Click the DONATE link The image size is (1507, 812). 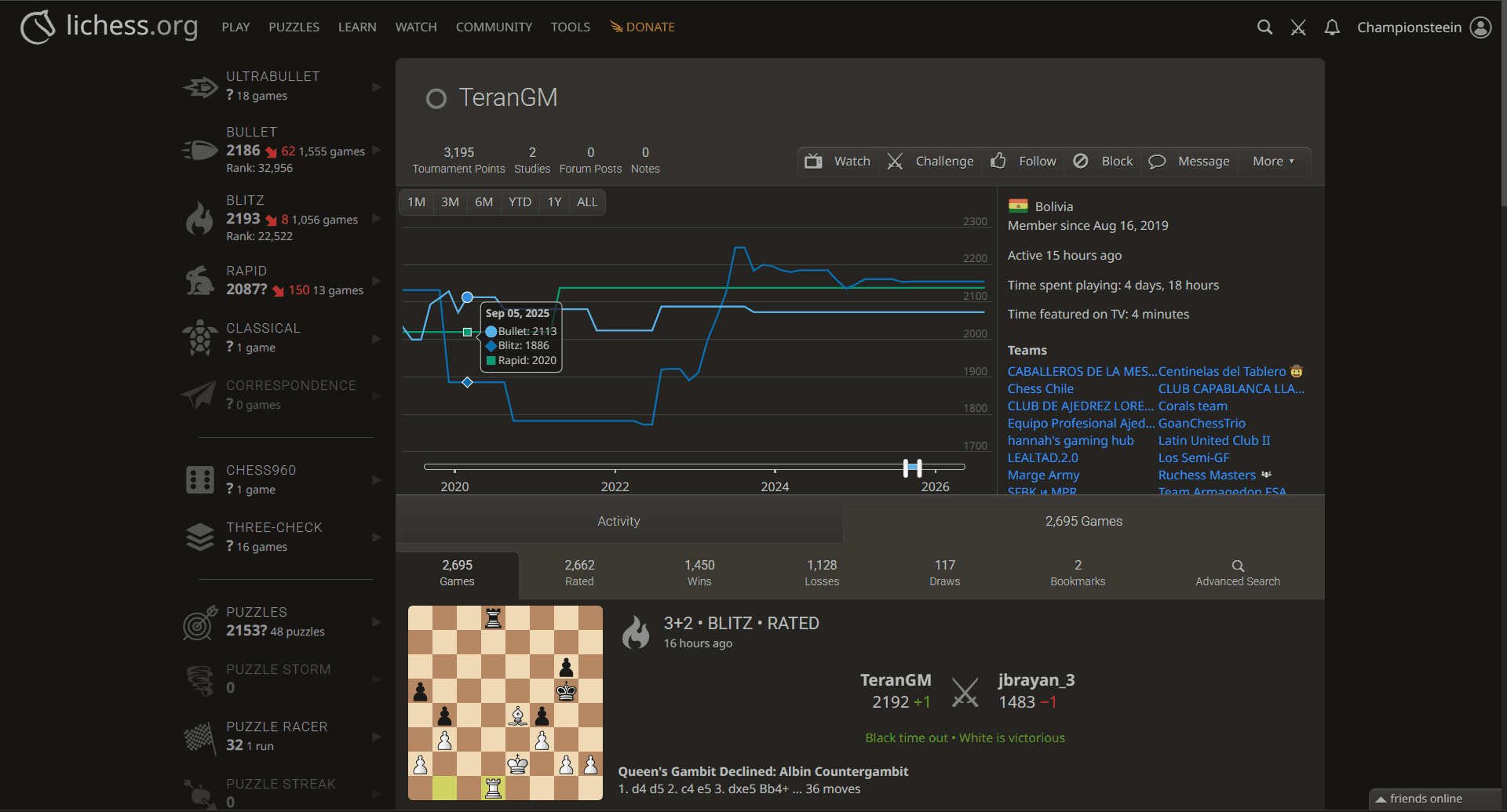pos(642,27)
